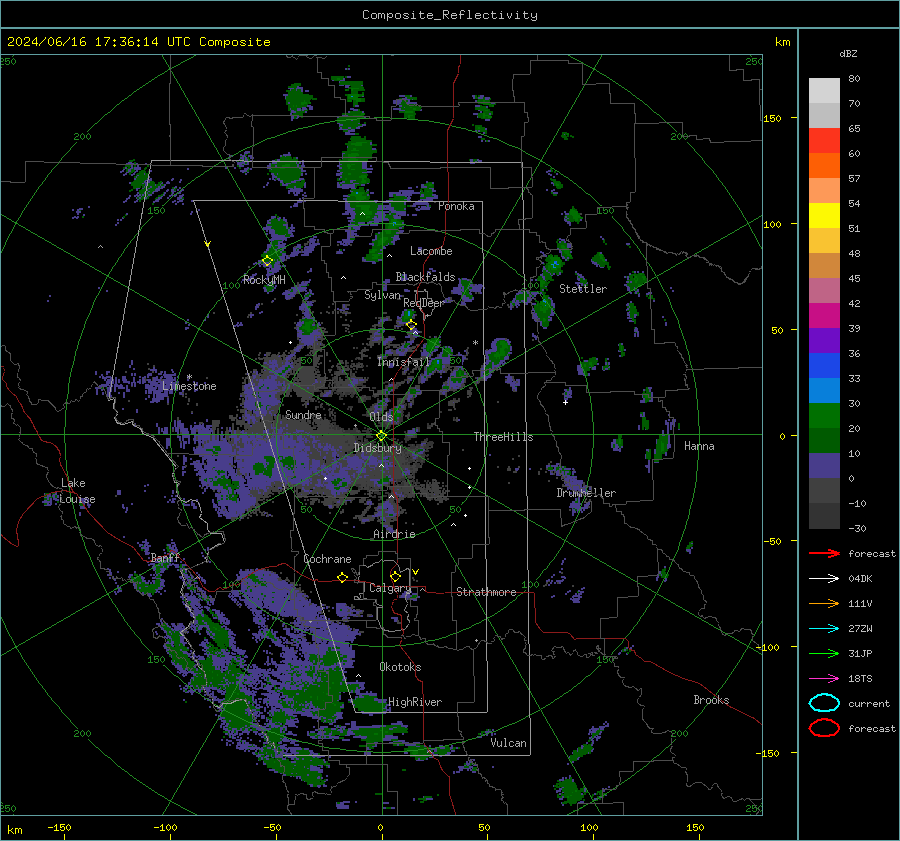Click the Strathmore town label

pyautogui.click(x=486, y=592)
